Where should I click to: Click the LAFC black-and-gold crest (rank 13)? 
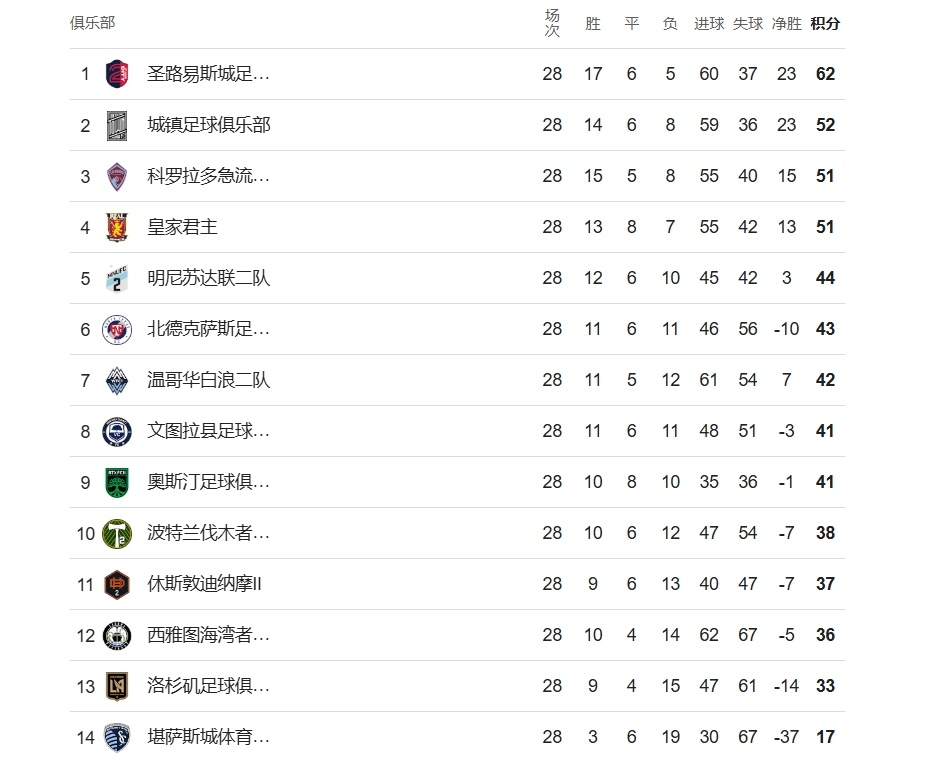(117, 686)
